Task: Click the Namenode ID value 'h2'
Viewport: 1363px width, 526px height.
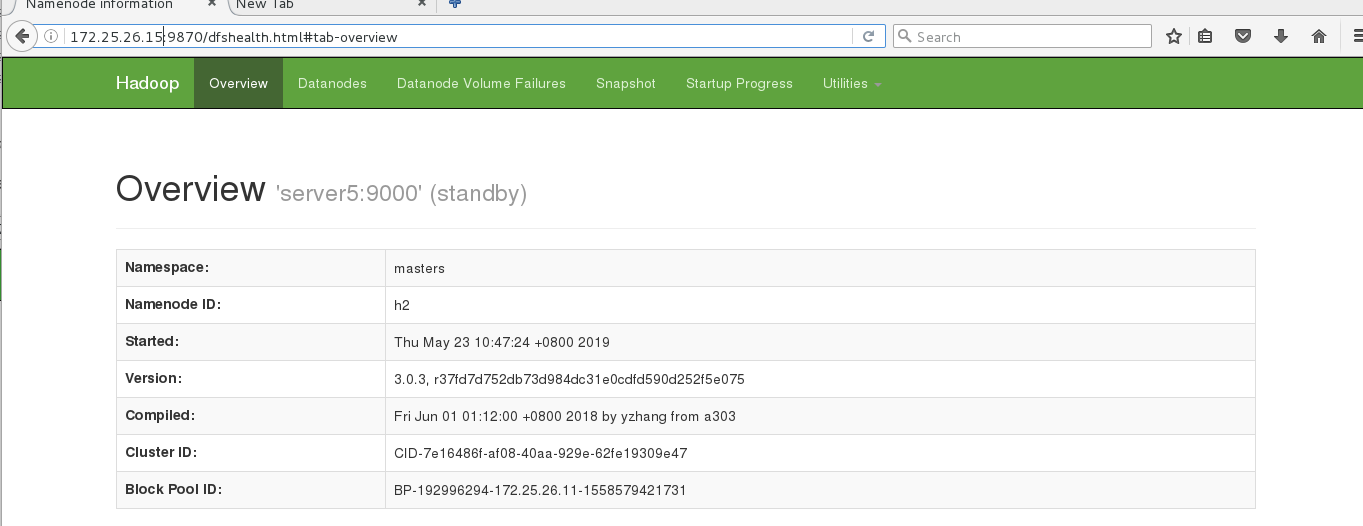Action: pos(402,305)
